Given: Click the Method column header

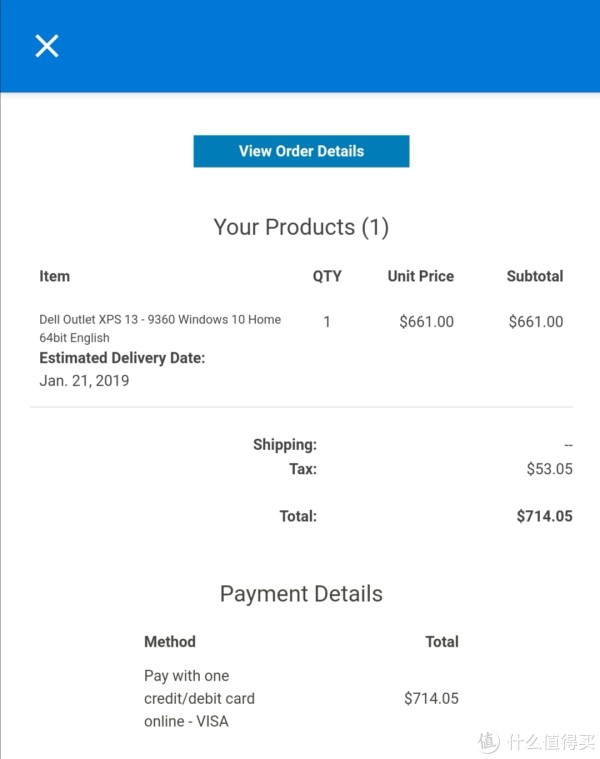Looking at the screenshot, I should 170,642.
